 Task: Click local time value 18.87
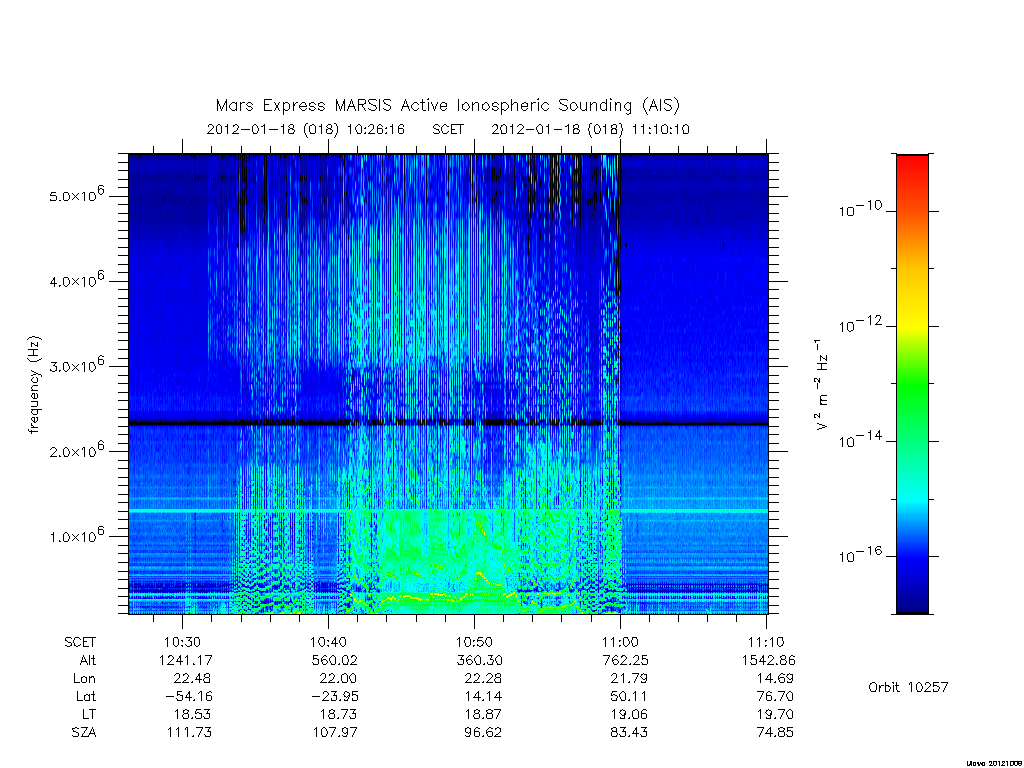point(484,714)
